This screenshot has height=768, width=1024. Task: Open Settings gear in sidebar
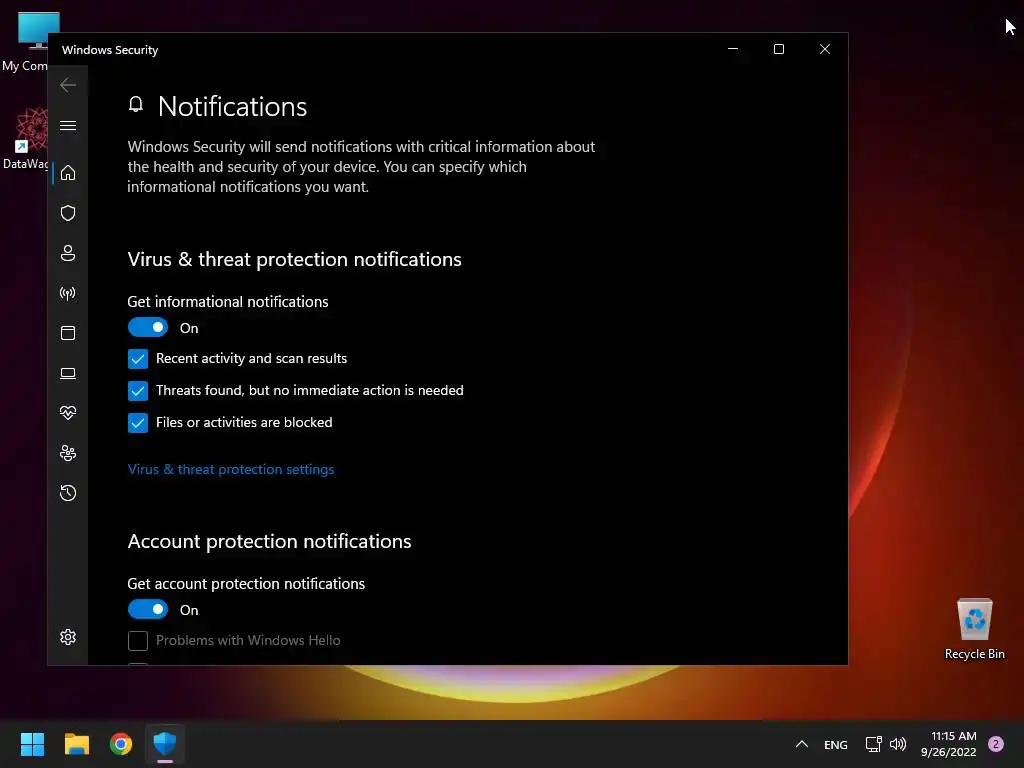pos(68,637)
